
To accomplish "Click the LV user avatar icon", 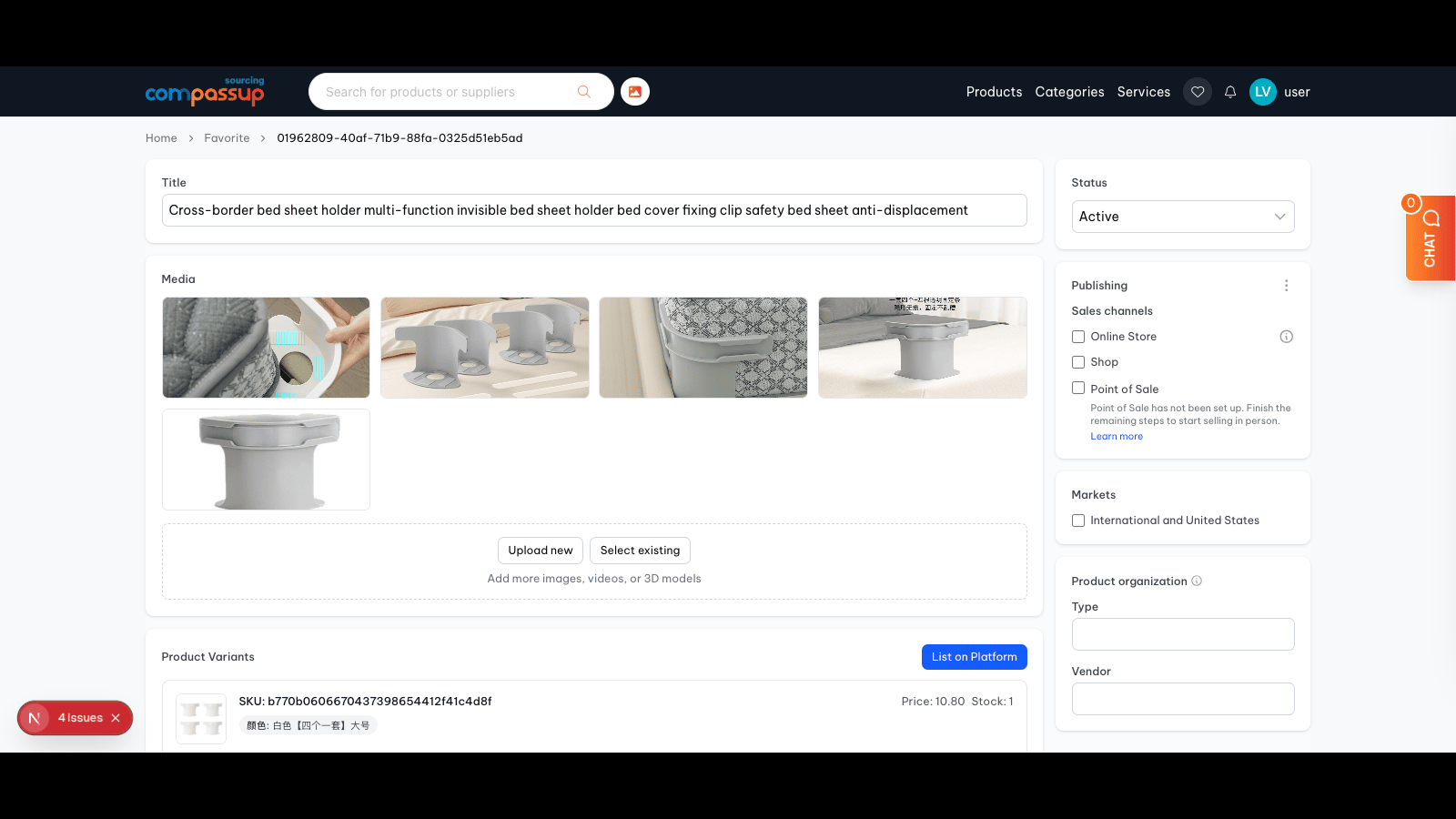I will pyautogui.click(x=1262, y=91).
